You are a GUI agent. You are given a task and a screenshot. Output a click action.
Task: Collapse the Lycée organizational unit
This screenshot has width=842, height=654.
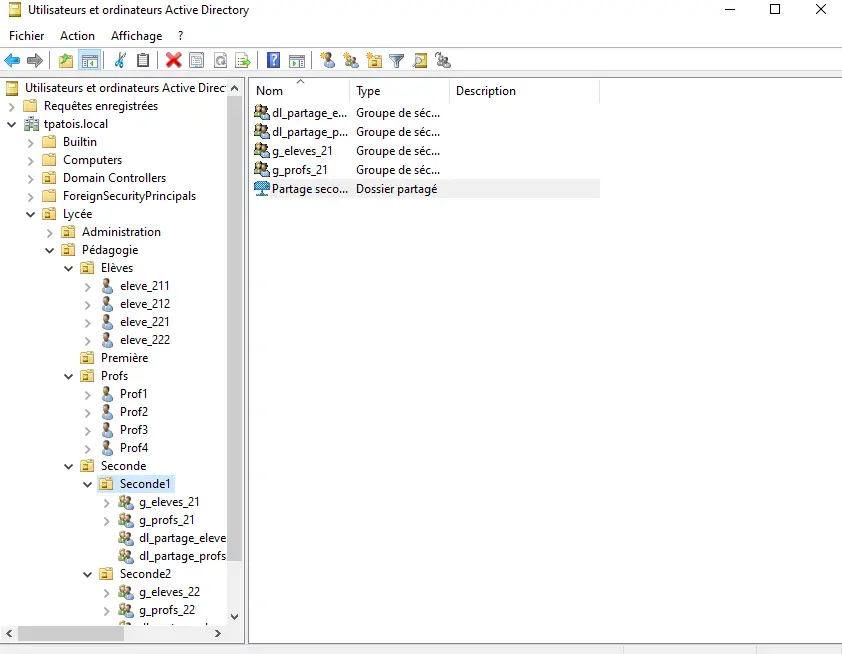coord(31,214)
